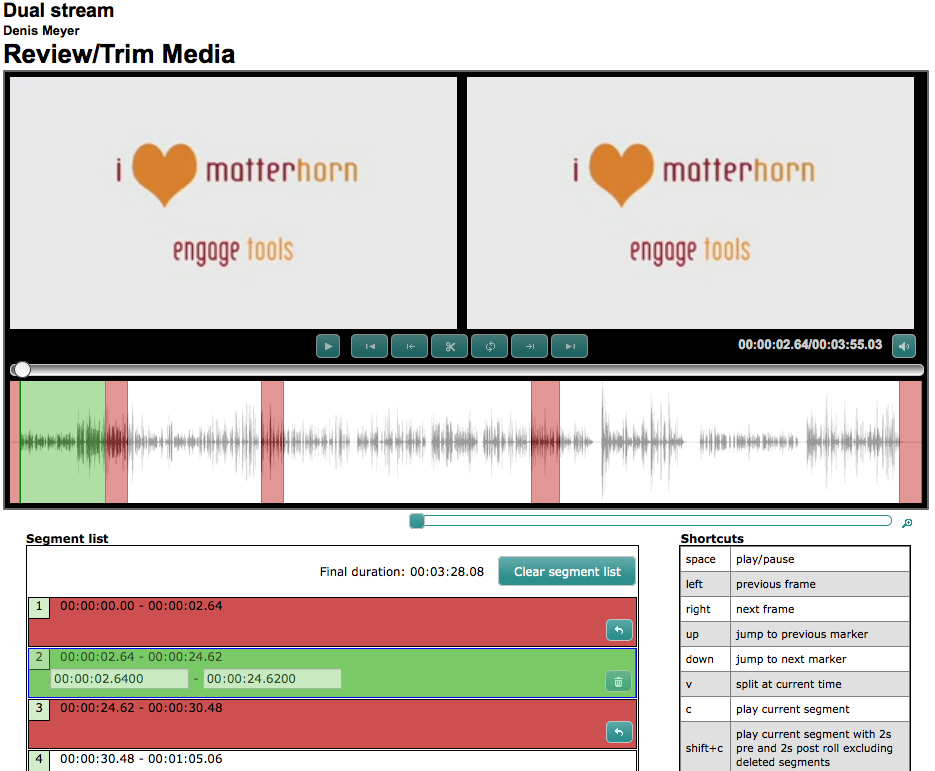Click the left matterhorn video stream
Image resolution: width=935 pixels, height=771 pixels.
(234, 203)
